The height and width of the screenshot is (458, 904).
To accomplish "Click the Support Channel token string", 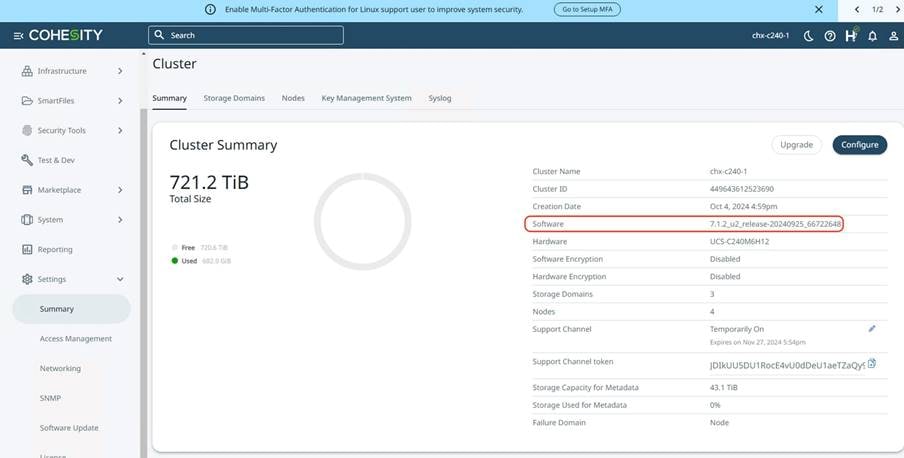I will (787, 365).
